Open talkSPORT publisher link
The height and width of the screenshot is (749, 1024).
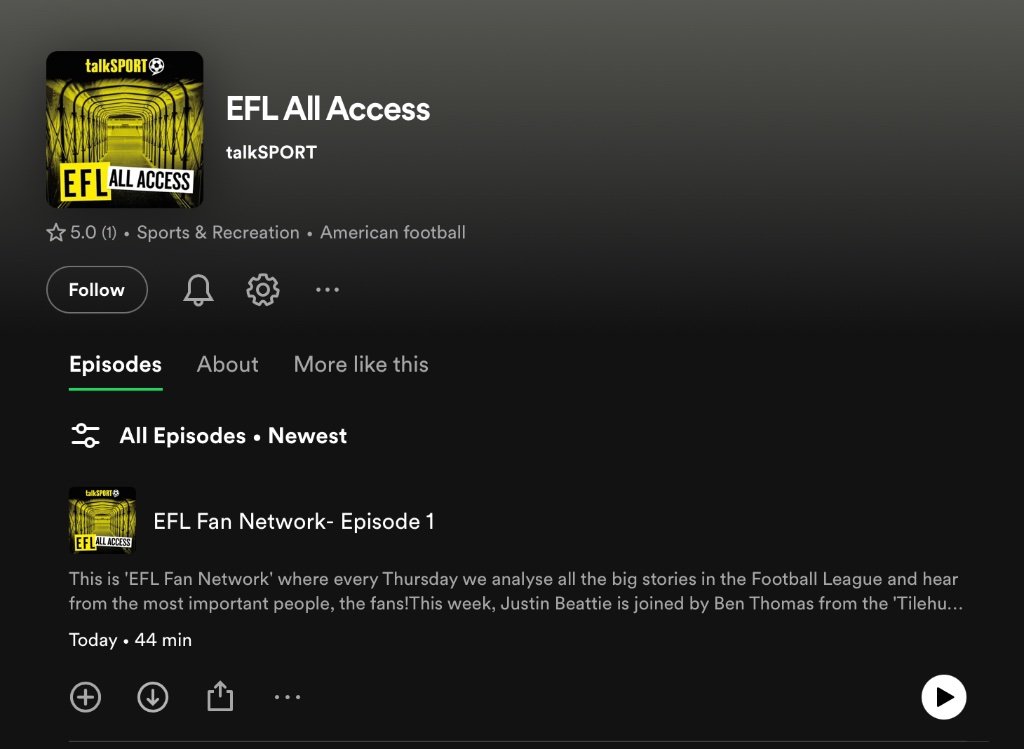271,152
